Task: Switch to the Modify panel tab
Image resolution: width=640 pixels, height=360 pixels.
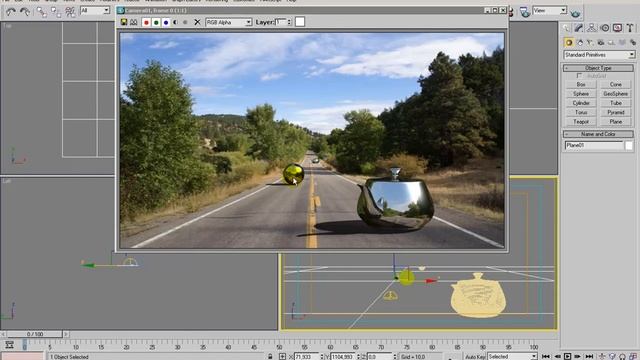Action: 579,28
